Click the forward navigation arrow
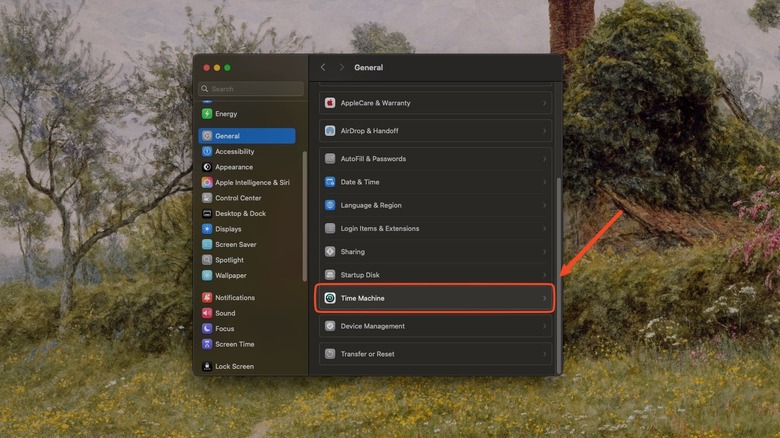This screenshot has width=780, height=438. pos(341,67)
